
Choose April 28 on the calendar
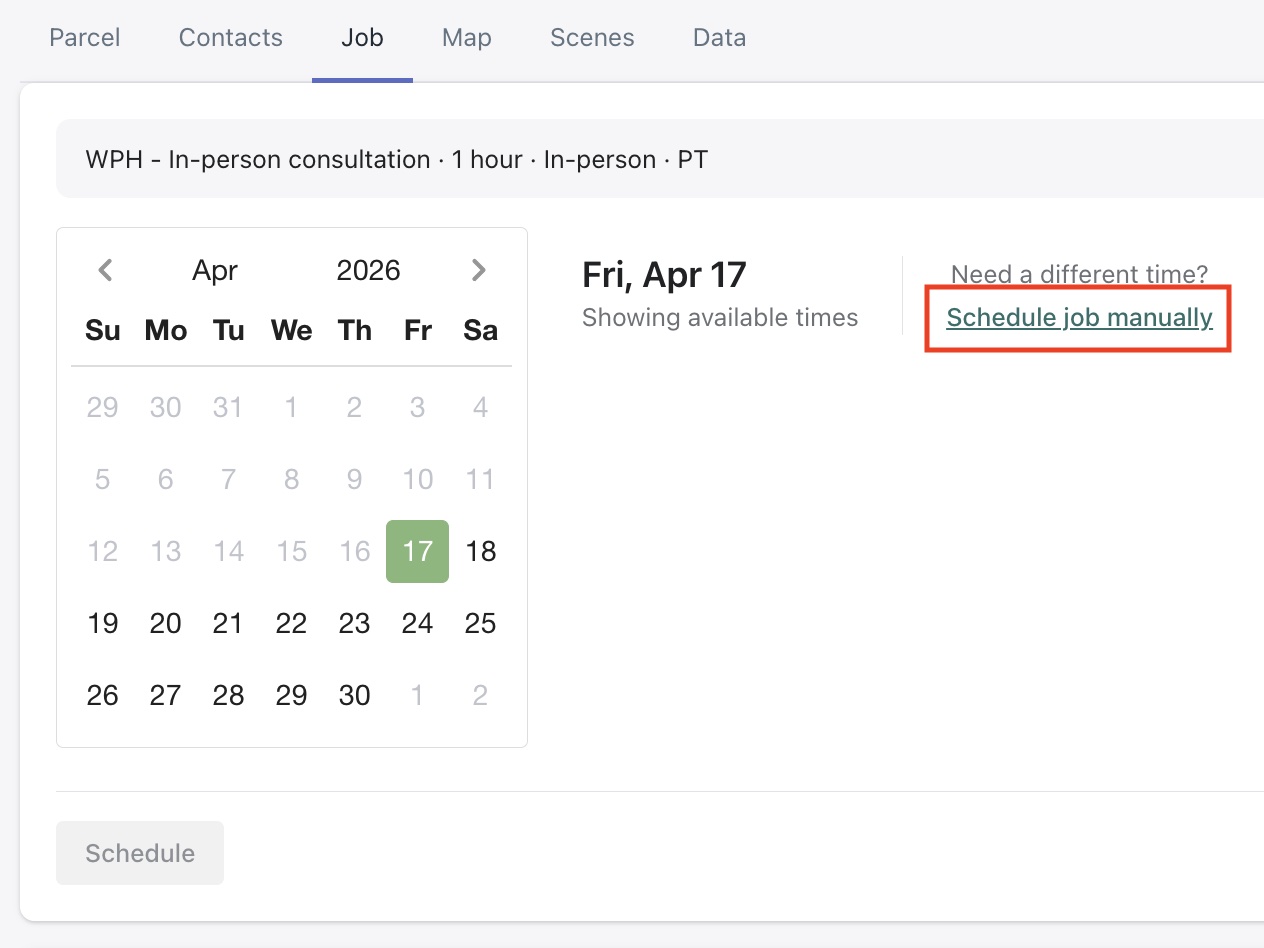(x=228, y=695)
